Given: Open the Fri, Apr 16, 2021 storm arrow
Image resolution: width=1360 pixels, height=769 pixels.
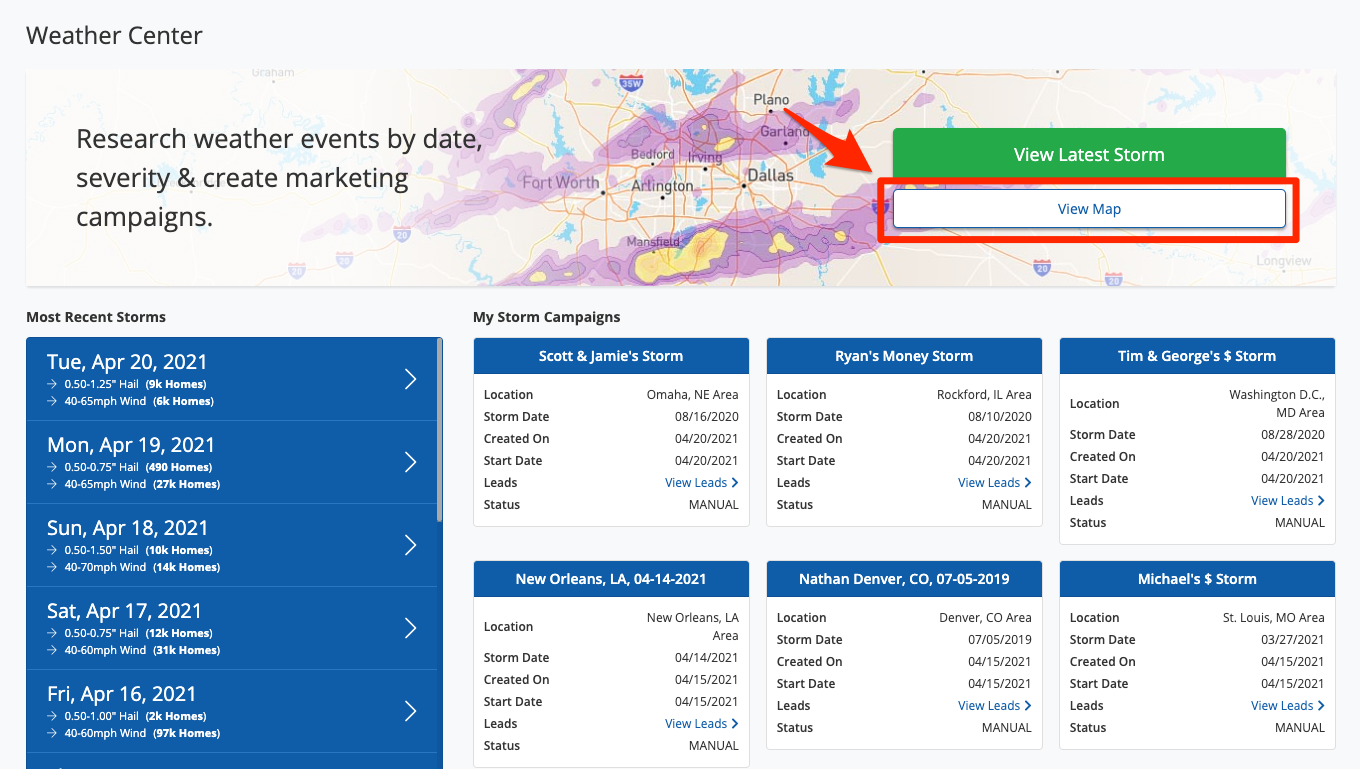Looking at the screenshot, I should (x=410, y=711).
